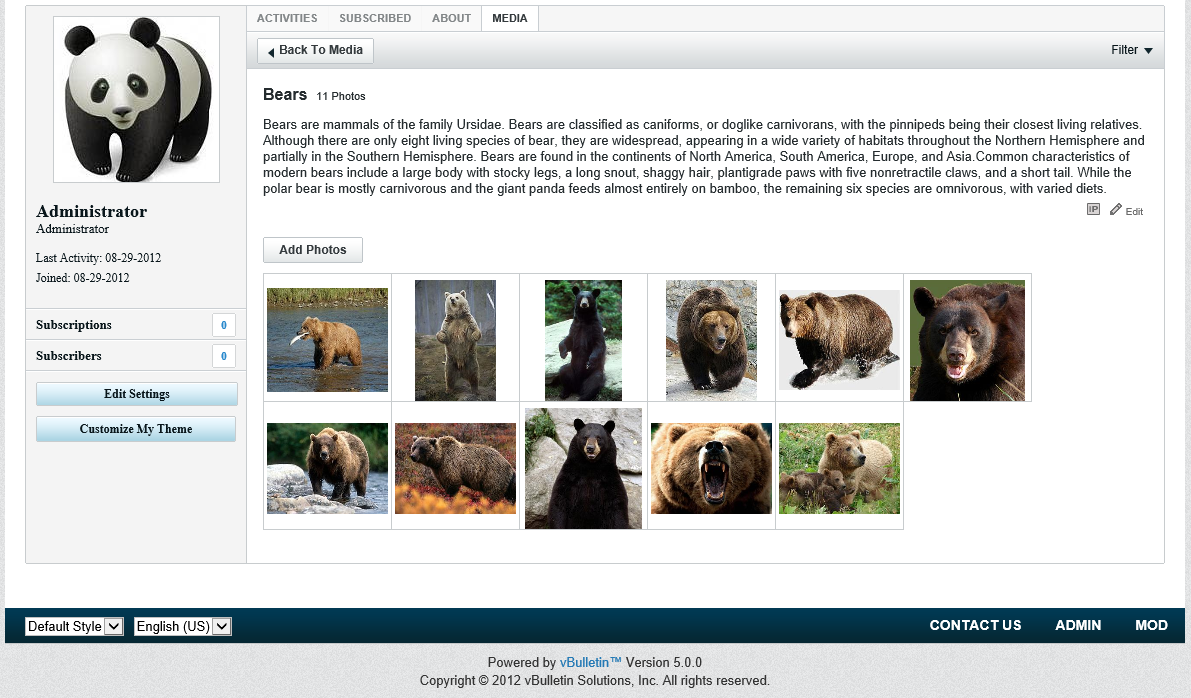Click the Edit Settings button

(x=137, y=394)
